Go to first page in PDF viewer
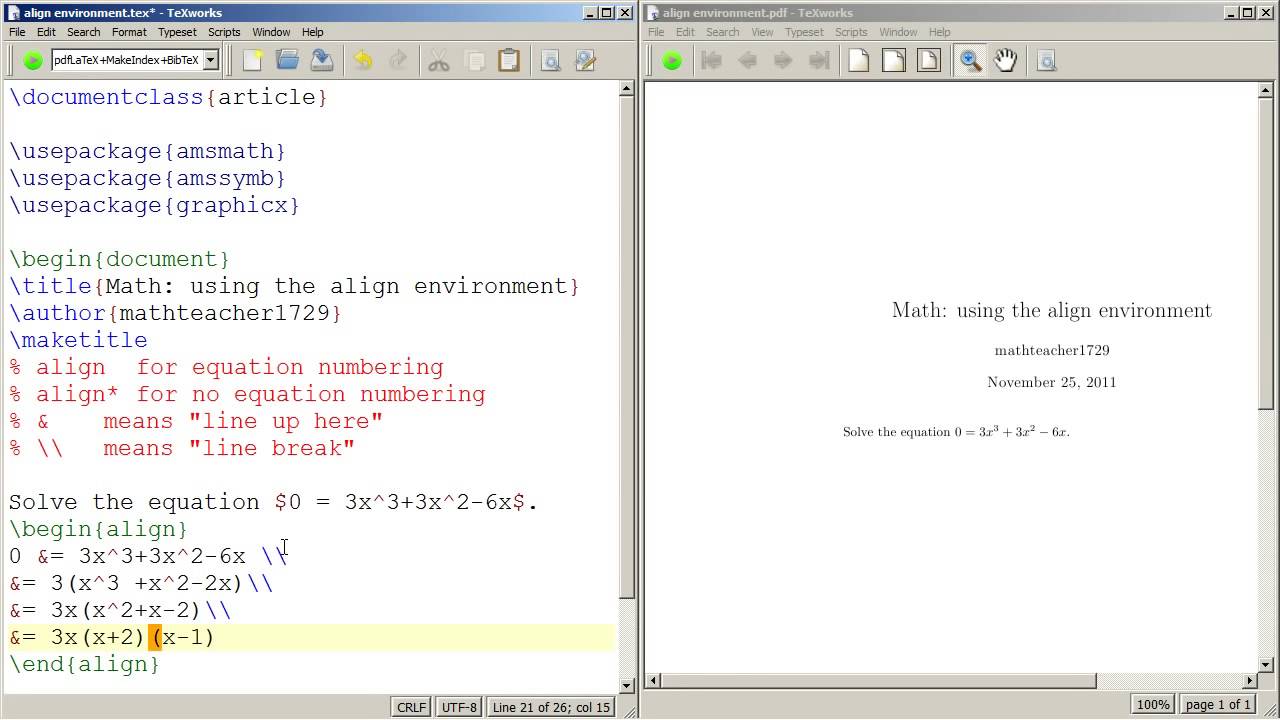The width and height of the screenshot is (1280, 720). [x=712, y=61]
